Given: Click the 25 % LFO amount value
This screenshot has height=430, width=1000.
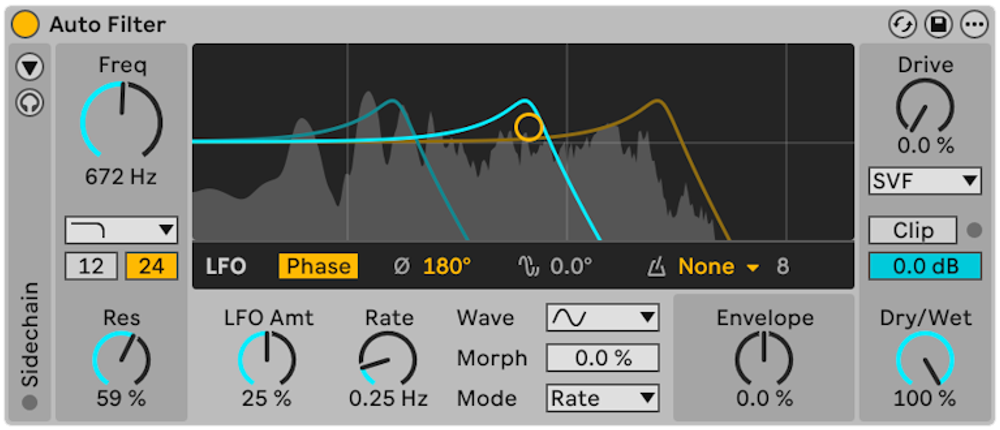Looking at the screenshot, I should click(267, 399).
